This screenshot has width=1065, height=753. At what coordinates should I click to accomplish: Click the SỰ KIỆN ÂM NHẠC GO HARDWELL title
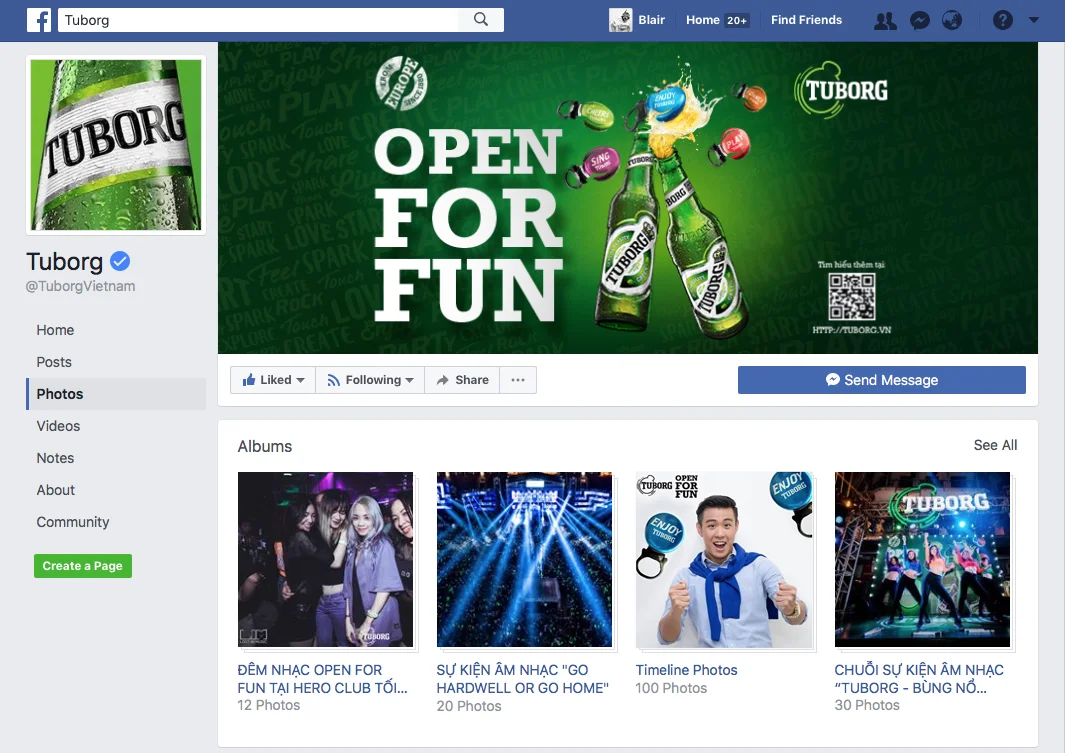522,678
